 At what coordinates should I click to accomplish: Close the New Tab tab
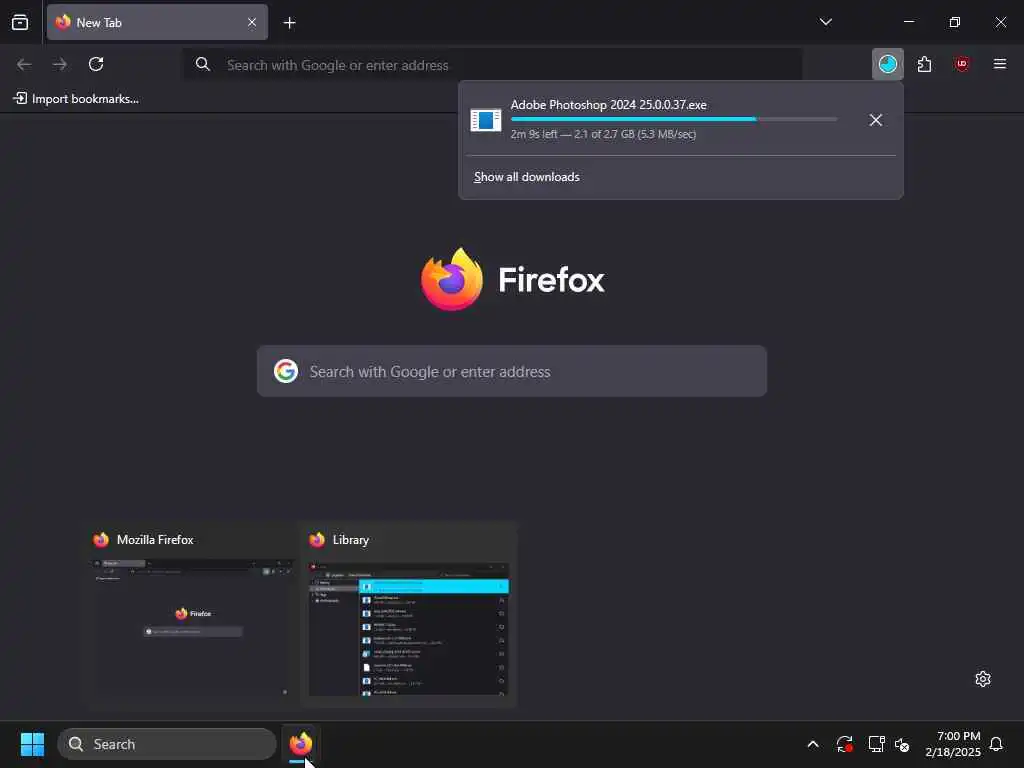(252, 22)
